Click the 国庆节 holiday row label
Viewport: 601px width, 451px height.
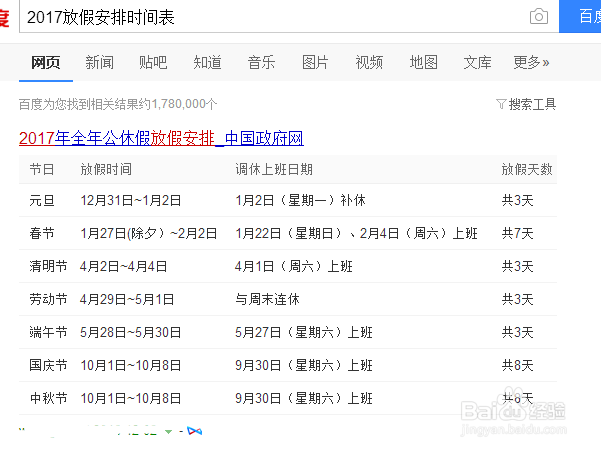pyautogui.click(x=48, y=365)
